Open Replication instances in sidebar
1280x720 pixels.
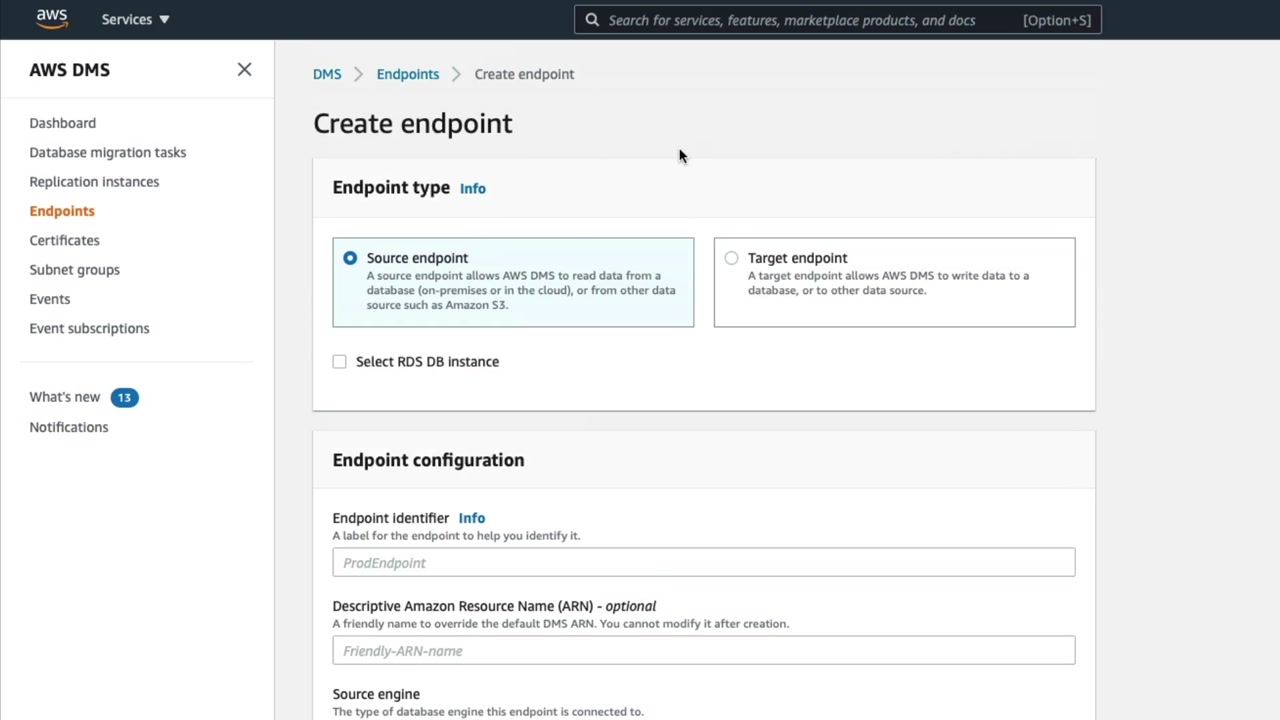(94, 182)
